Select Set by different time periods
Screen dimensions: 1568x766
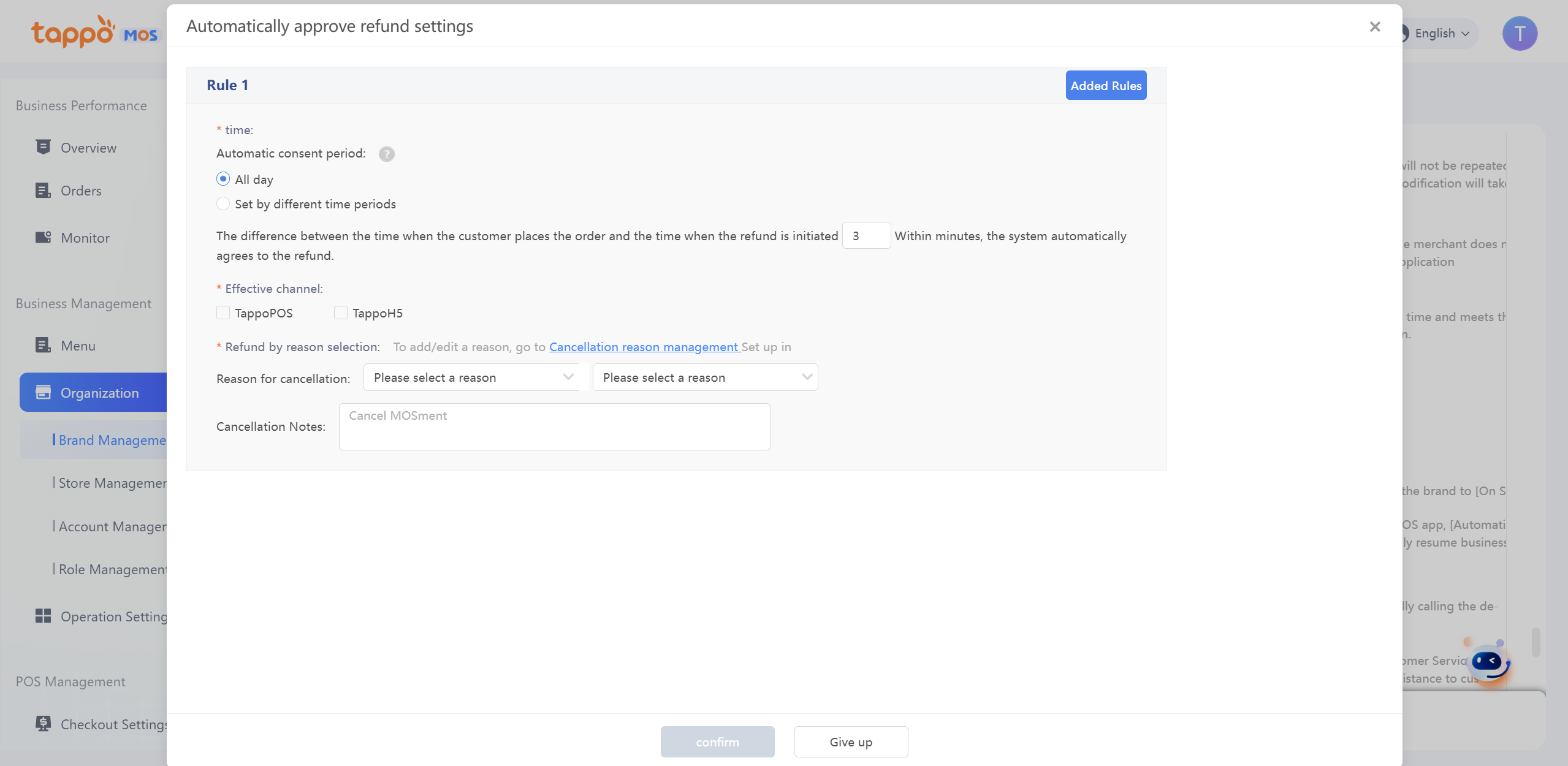click(223, 203)
